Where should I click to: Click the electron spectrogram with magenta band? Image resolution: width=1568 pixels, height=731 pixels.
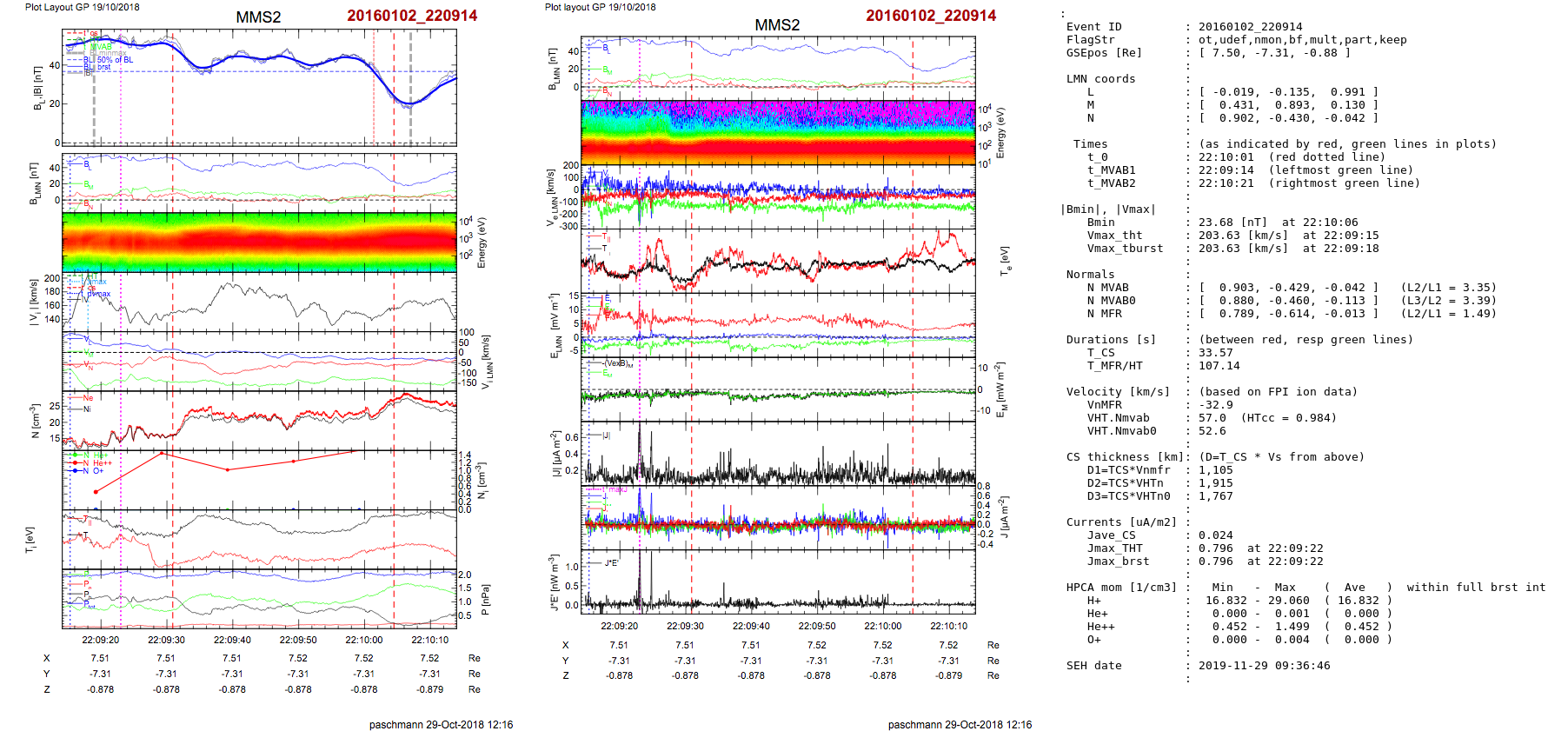point(778,132)
